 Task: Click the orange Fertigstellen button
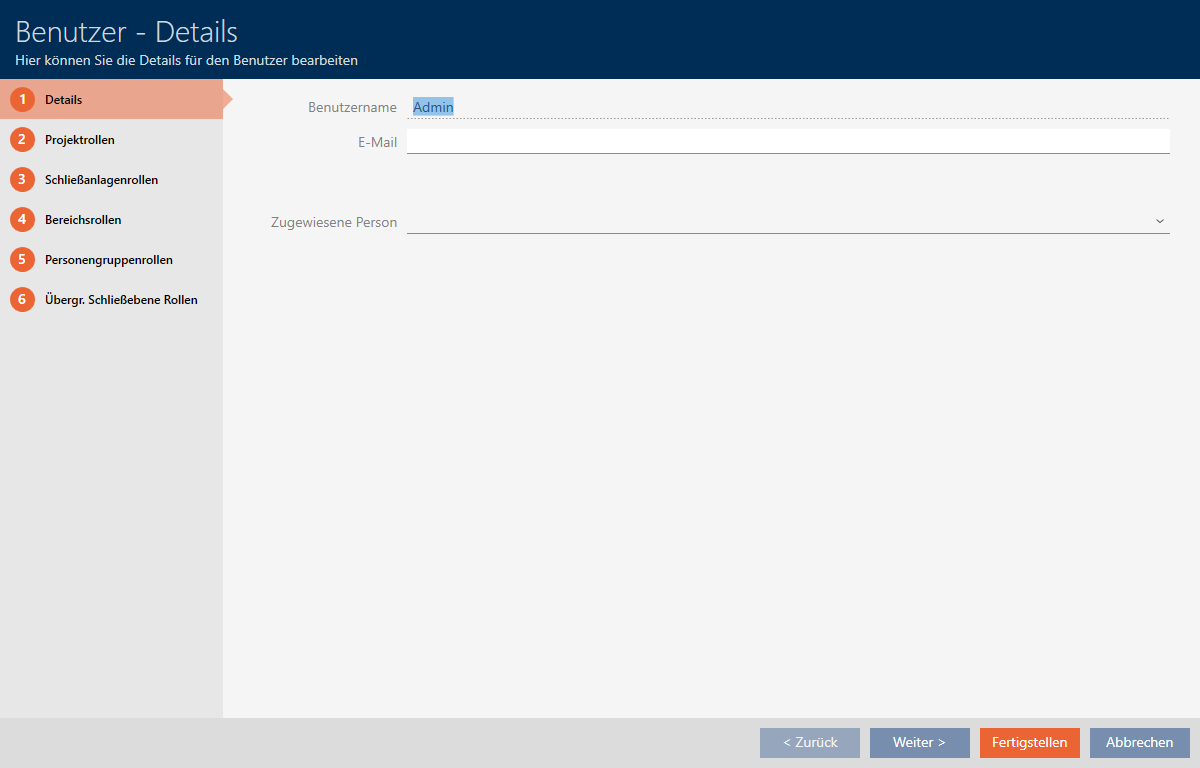pyautogui.click(x=1029, y=743)
